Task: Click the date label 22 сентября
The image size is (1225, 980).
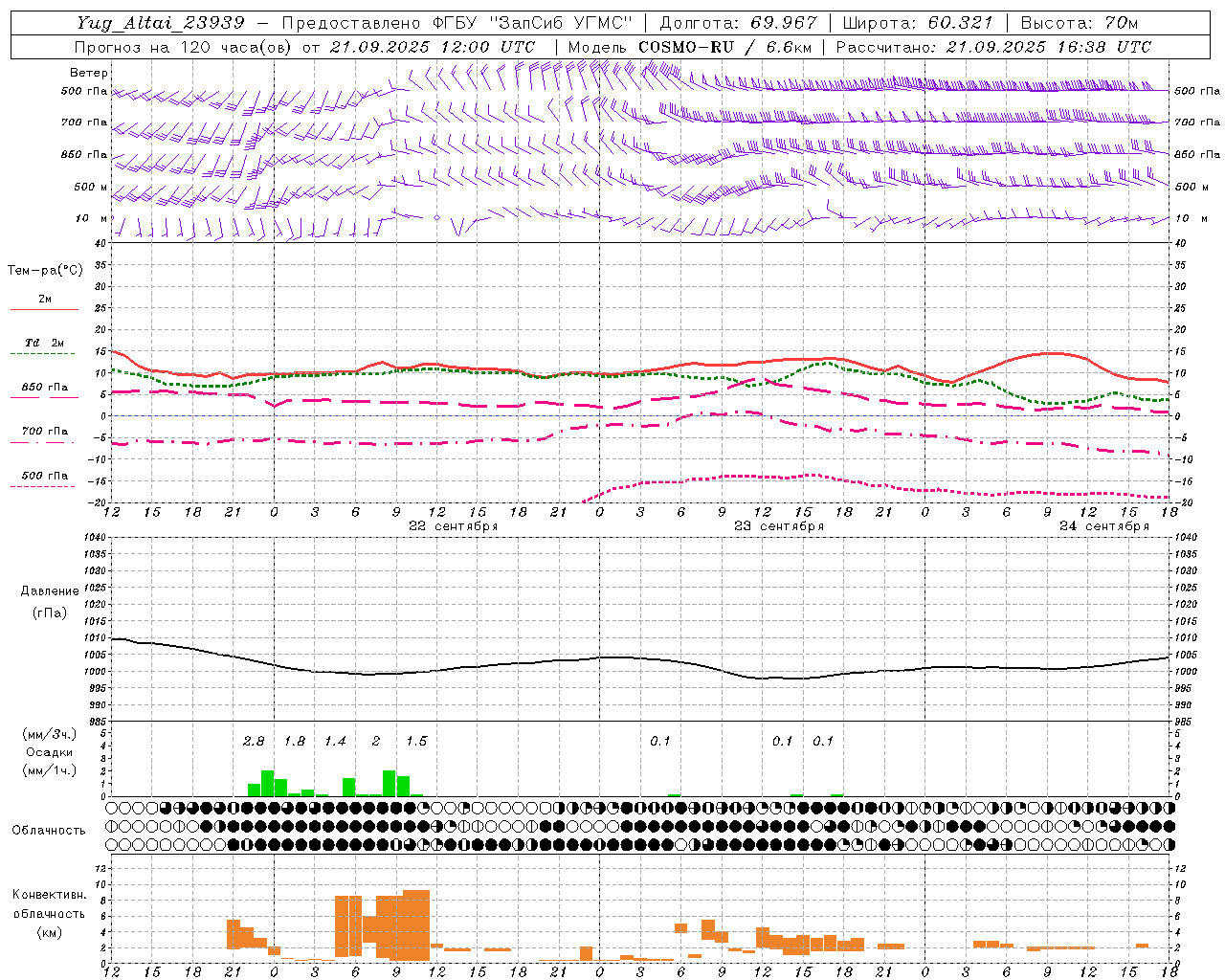Action: pyautogui.click(x=454, y=526)
